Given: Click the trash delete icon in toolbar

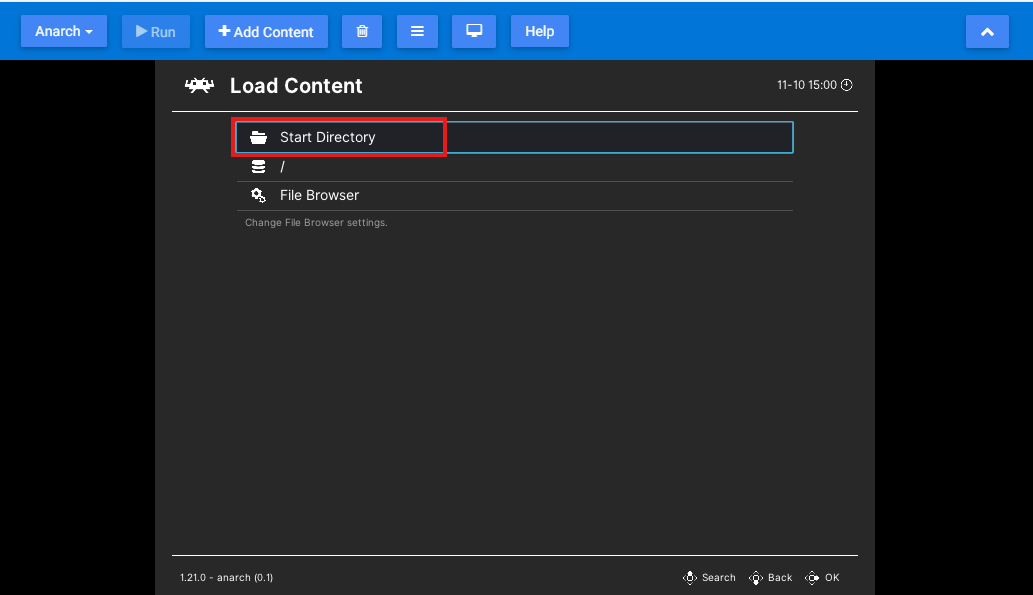Looking at the screenshot, I should click(x=362, y=31).
